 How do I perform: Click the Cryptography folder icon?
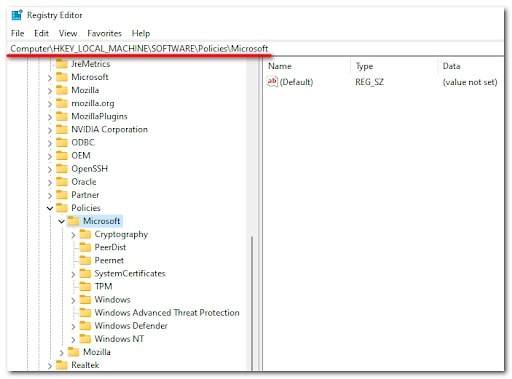pos(85,234)
